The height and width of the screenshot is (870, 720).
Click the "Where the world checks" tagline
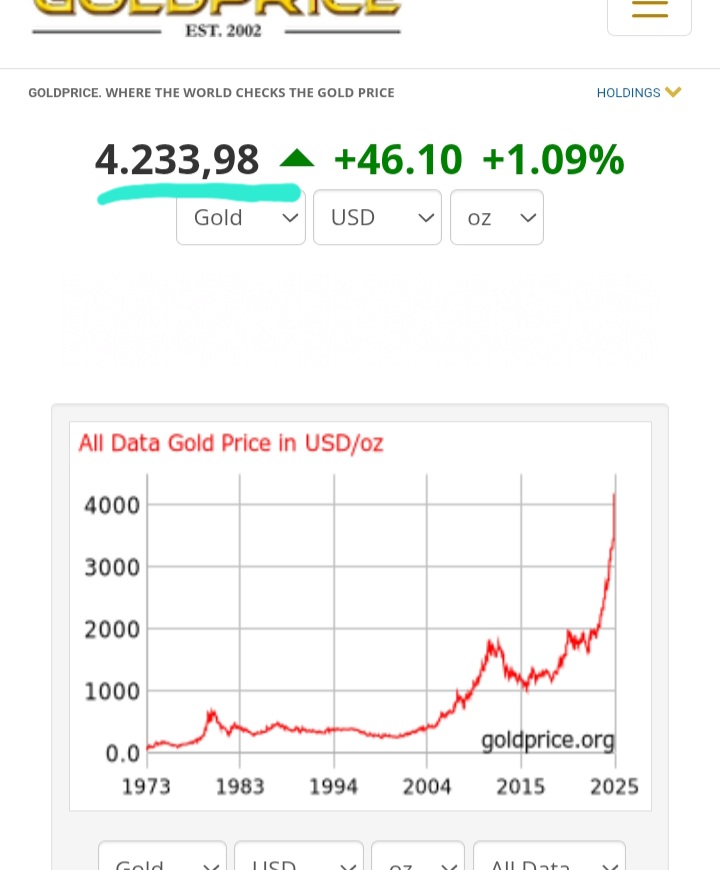click(211, 93)
